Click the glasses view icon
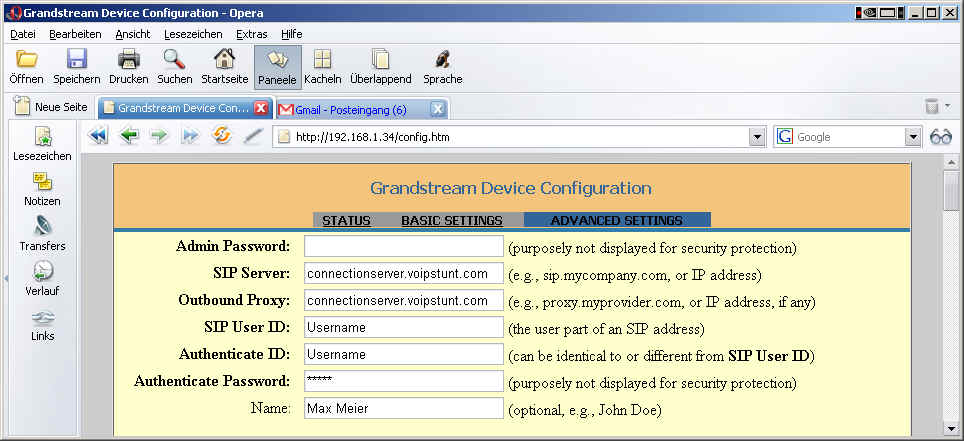 [941, 137]
